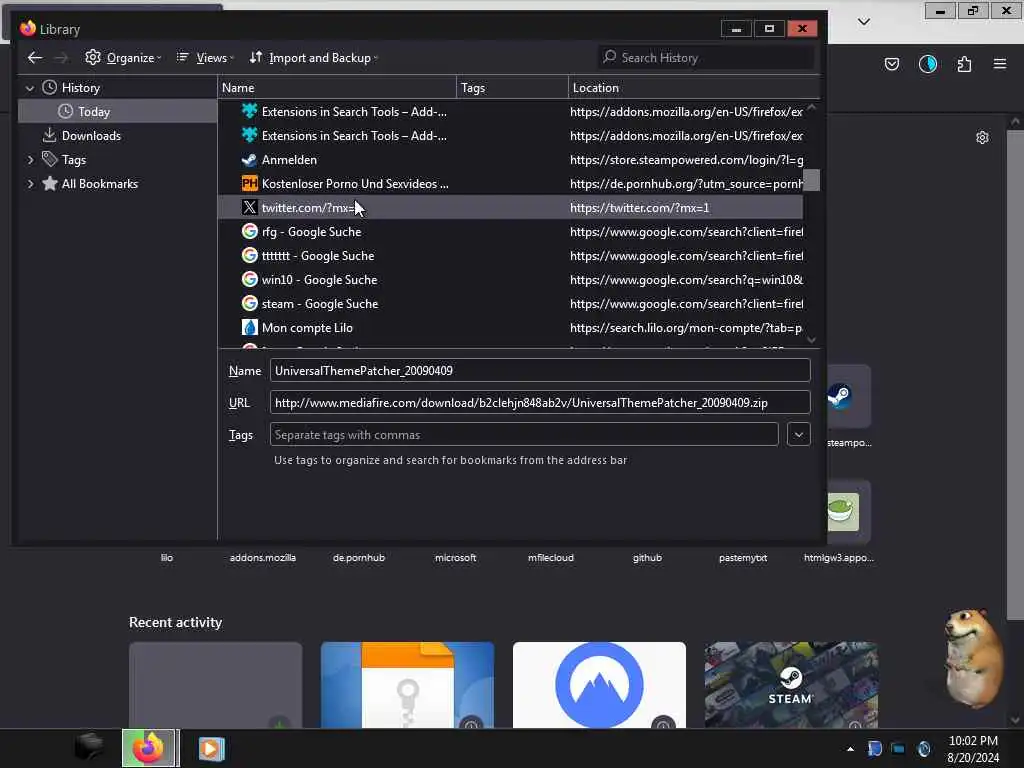Open Downloads in Library sidebar
The width and height of the screenshot is (1024, 768).
91,136
